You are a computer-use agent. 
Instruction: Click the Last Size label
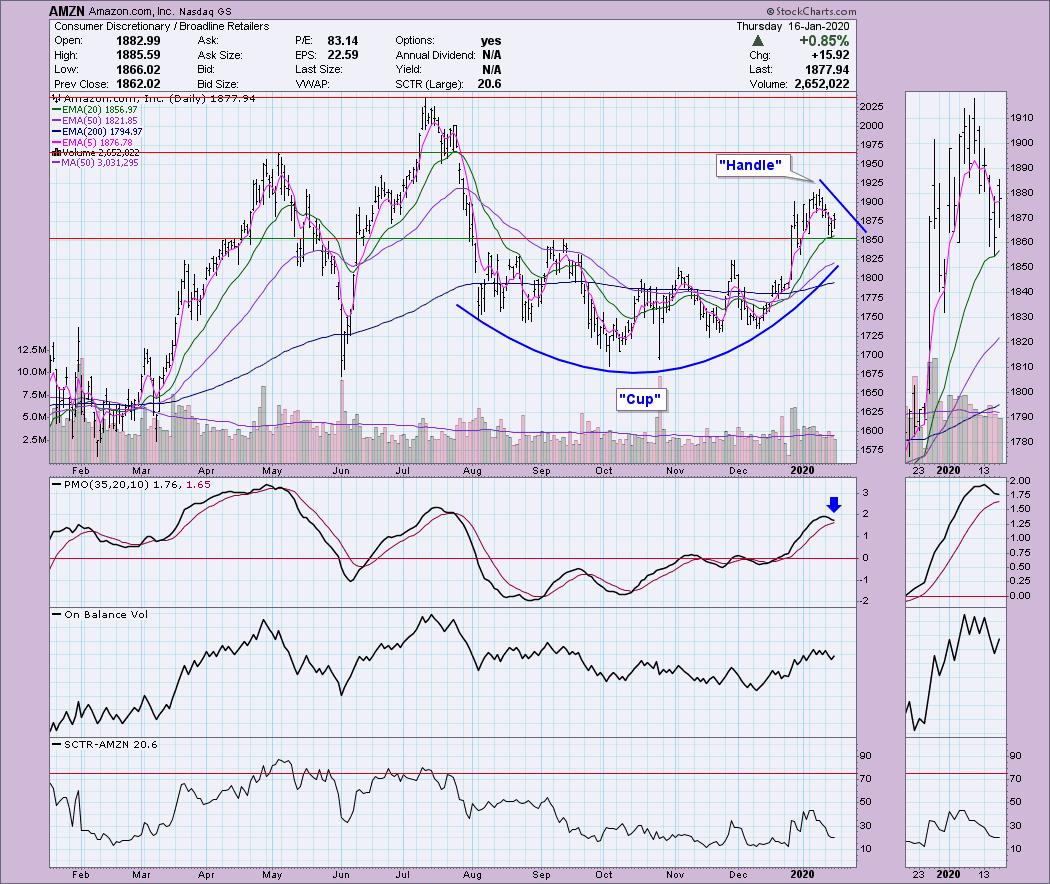click(x=319, y=70)
